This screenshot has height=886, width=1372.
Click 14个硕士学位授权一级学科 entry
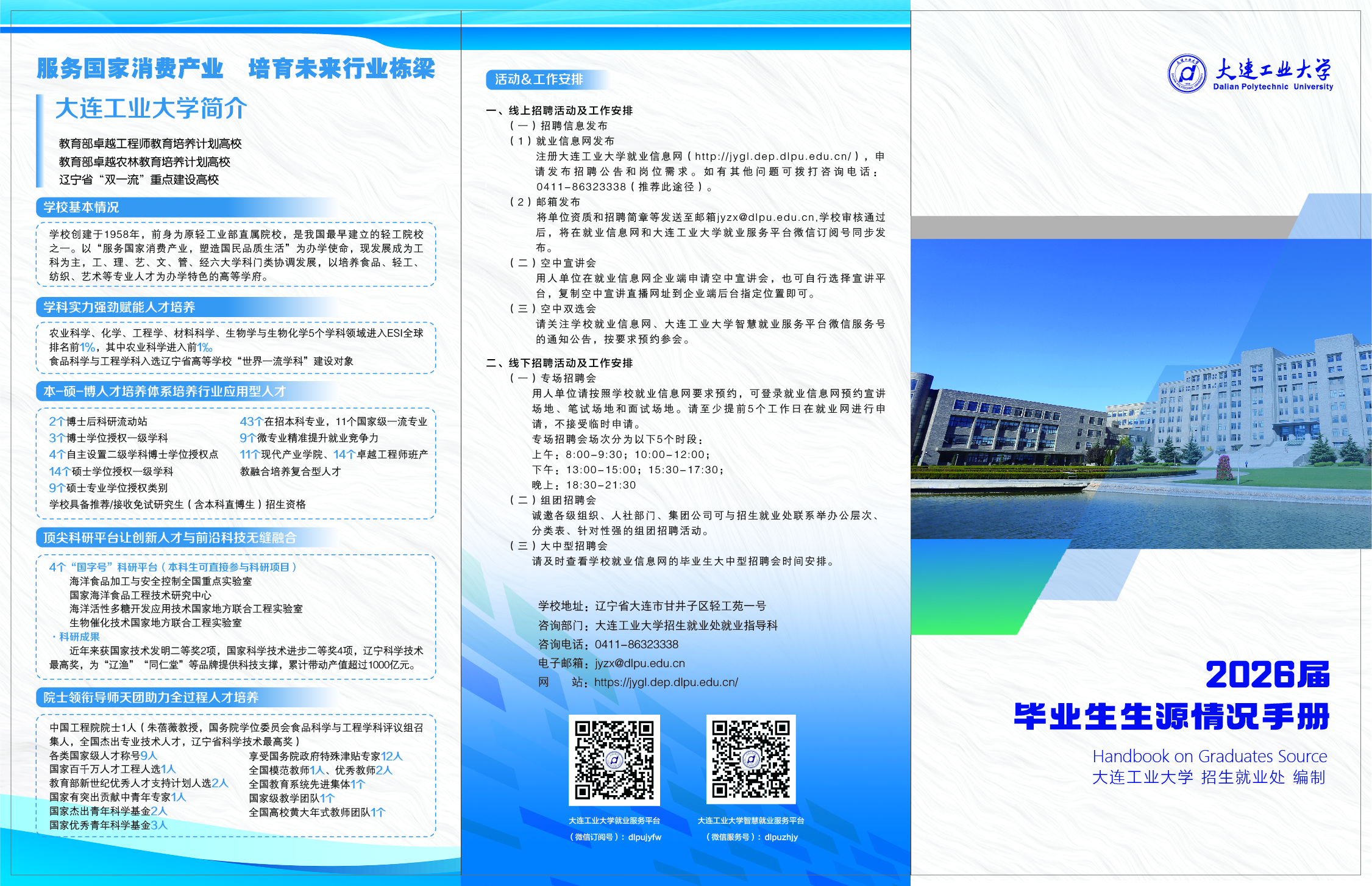coord(111,471)
